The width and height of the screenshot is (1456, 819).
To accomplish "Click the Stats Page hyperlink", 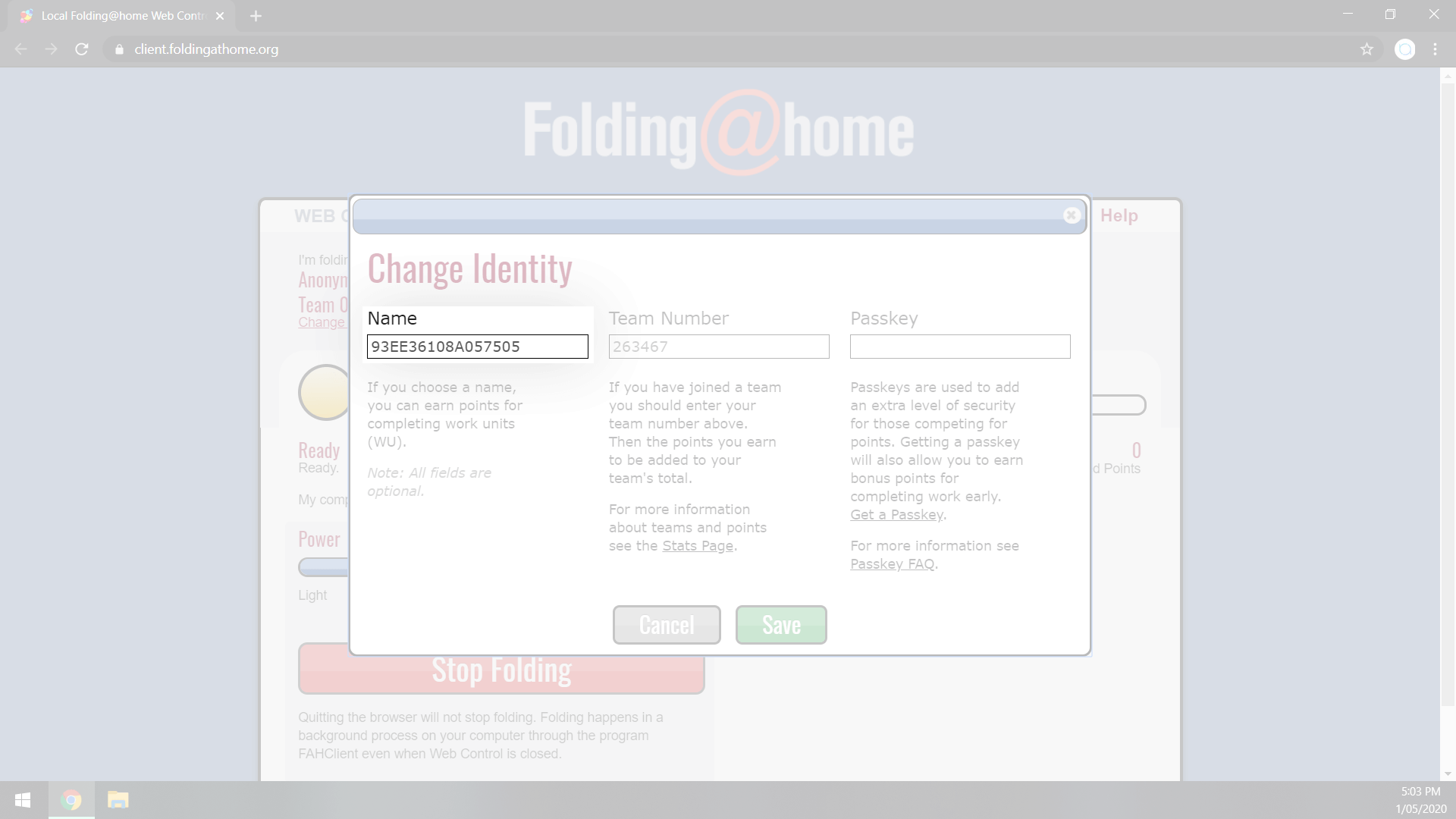I will point(697,545).
